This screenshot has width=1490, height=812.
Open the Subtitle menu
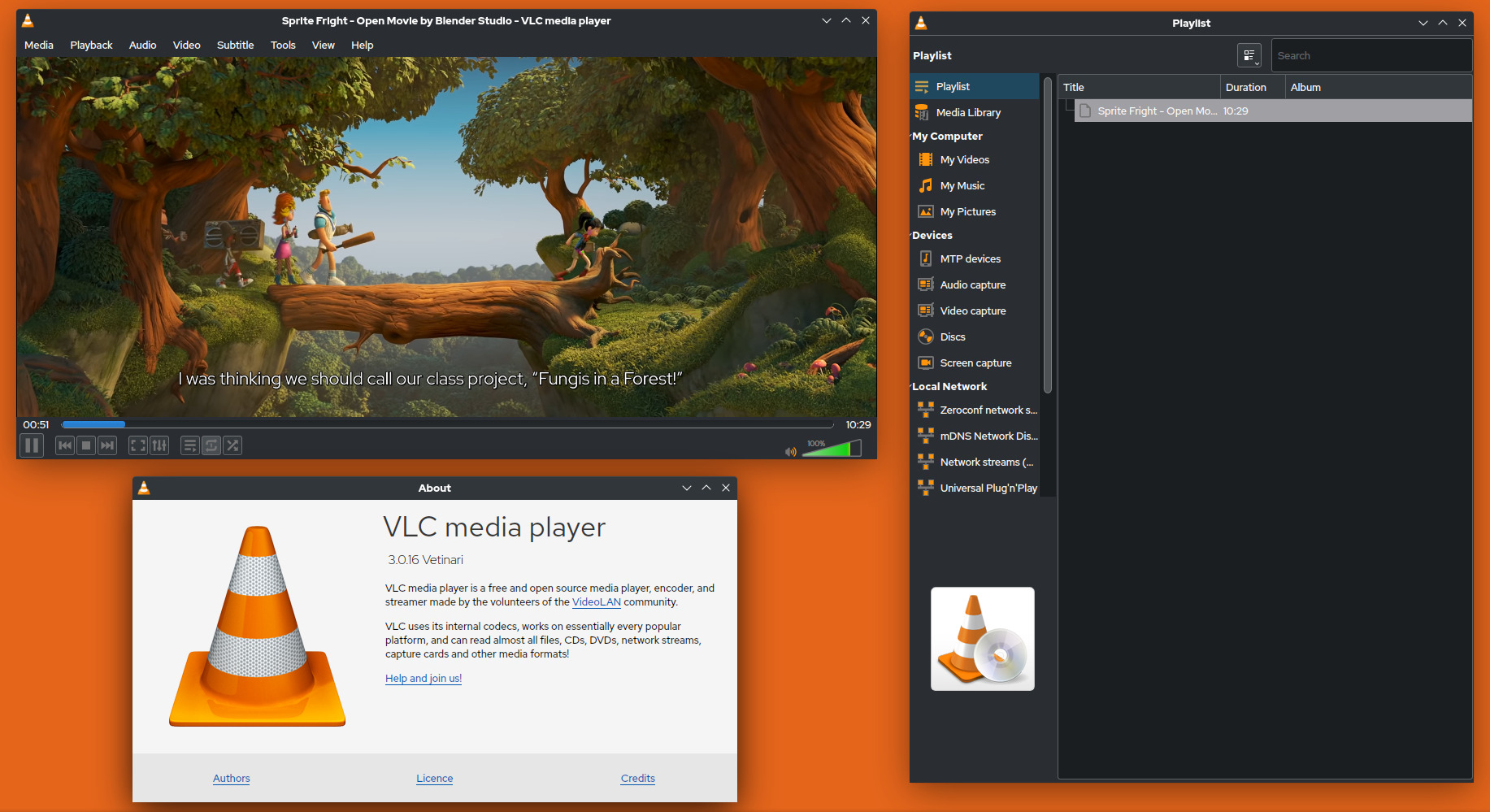(235, 45)
